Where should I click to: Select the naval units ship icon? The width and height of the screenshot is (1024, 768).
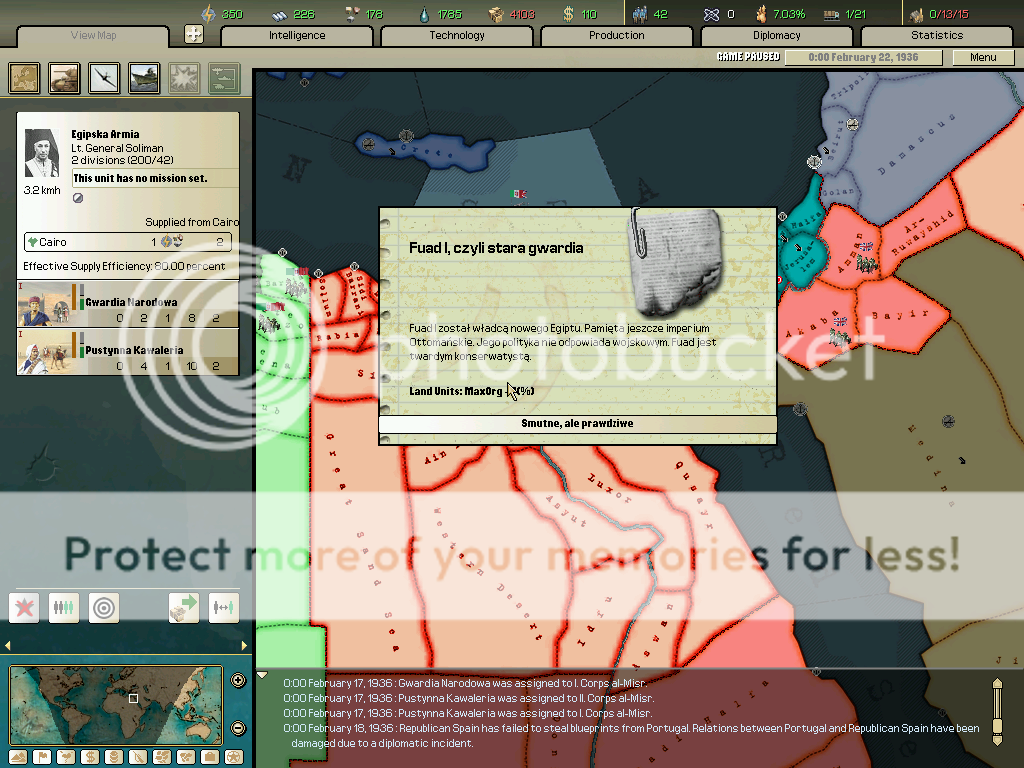coord(144,78)
